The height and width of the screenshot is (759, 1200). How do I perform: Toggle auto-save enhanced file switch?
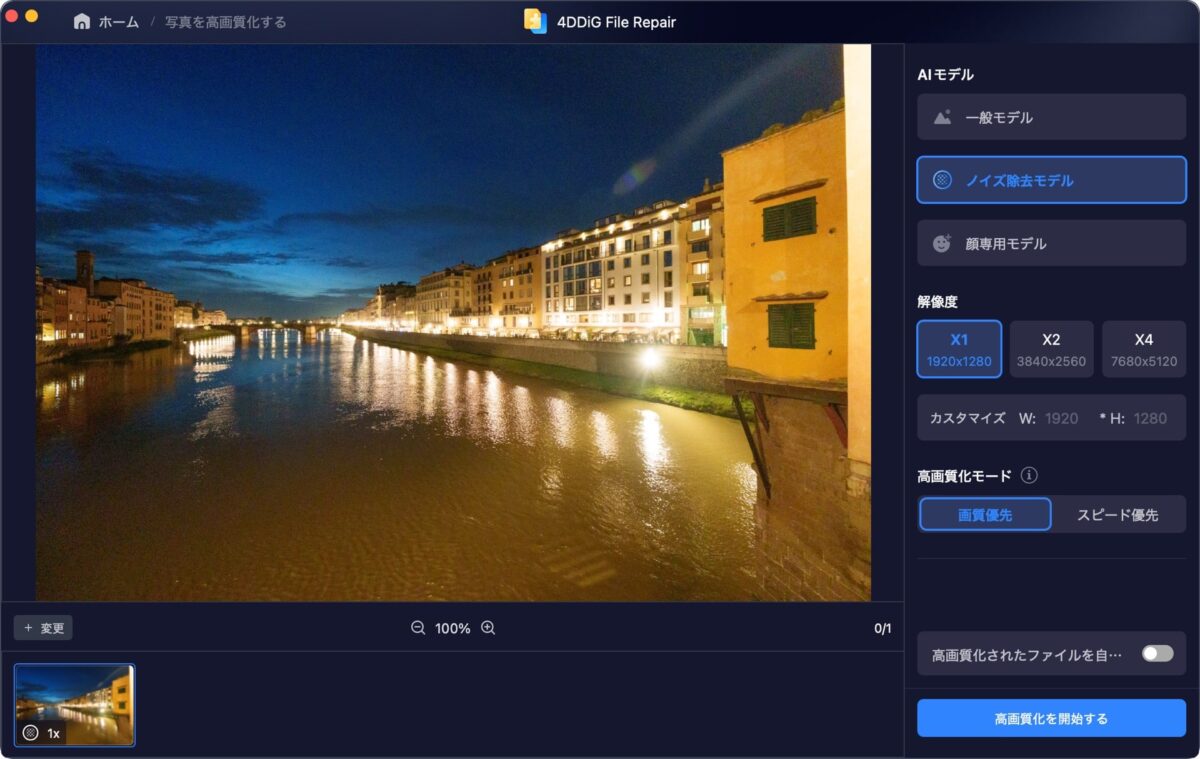(1157, 653)
